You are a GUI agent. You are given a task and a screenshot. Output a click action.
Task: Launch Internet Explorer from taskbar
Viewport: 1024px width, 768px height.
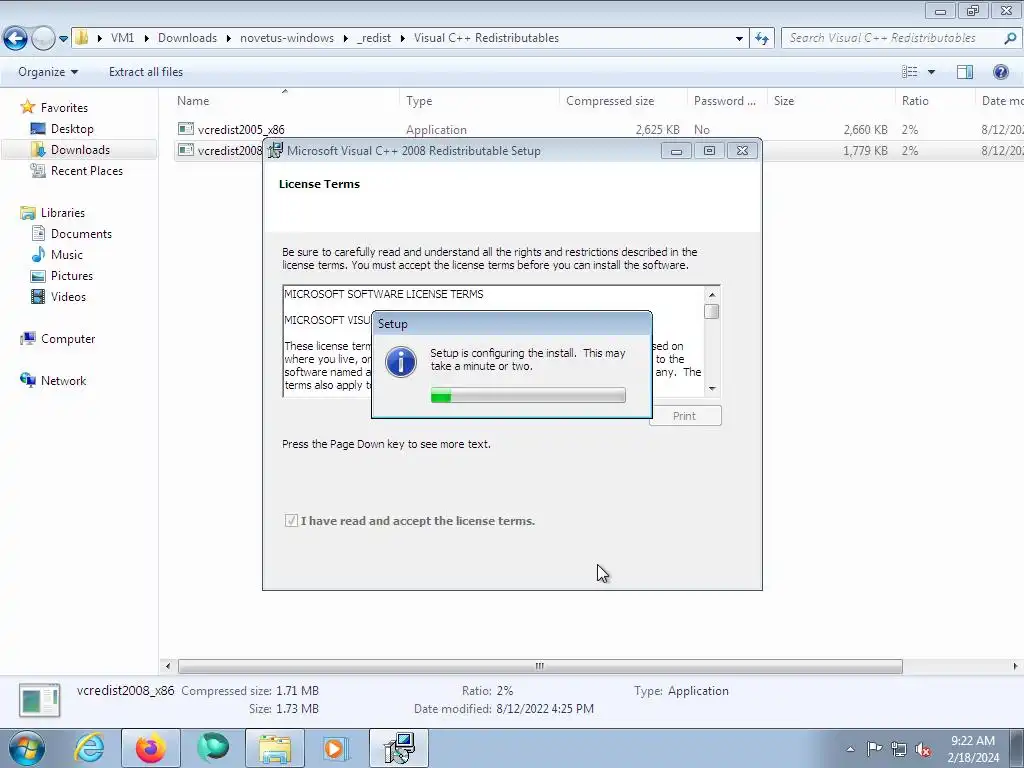tap(89, 748)
